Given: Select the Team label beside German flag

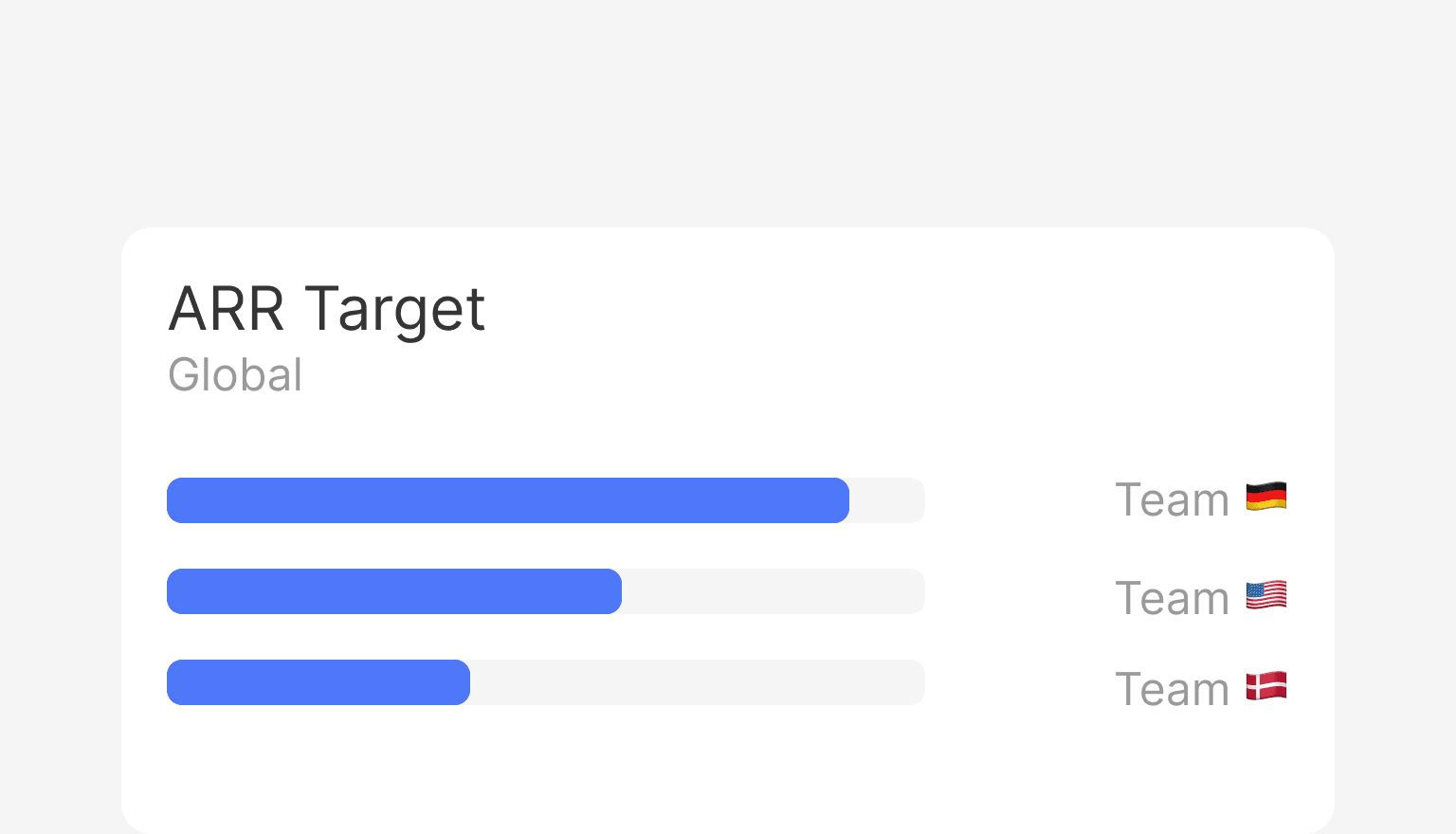Looking at the screenshot, I should 1172,499.
